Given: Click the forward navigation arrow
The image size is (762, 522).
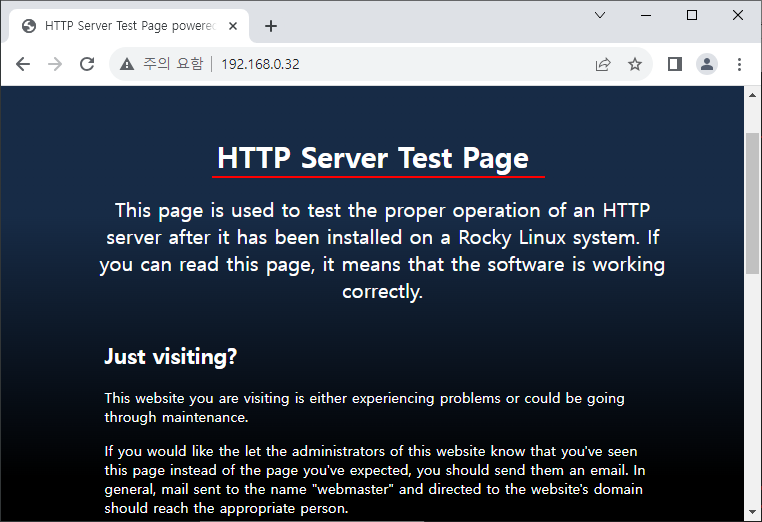Looking at the screenshot, I should (55, 64).
